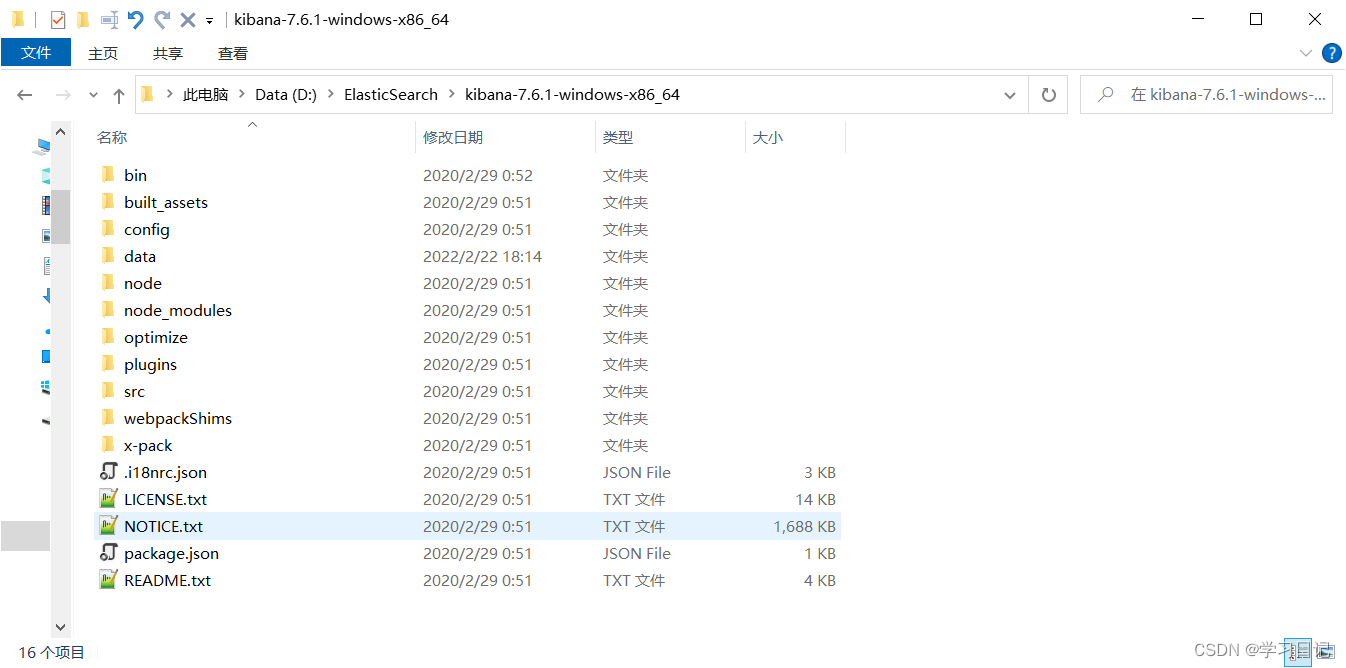Click kibana-7.6.1-windows-x86_64 breadcrumb segment
This screenshot has width=1346, height=668.
tap(572, 95)
